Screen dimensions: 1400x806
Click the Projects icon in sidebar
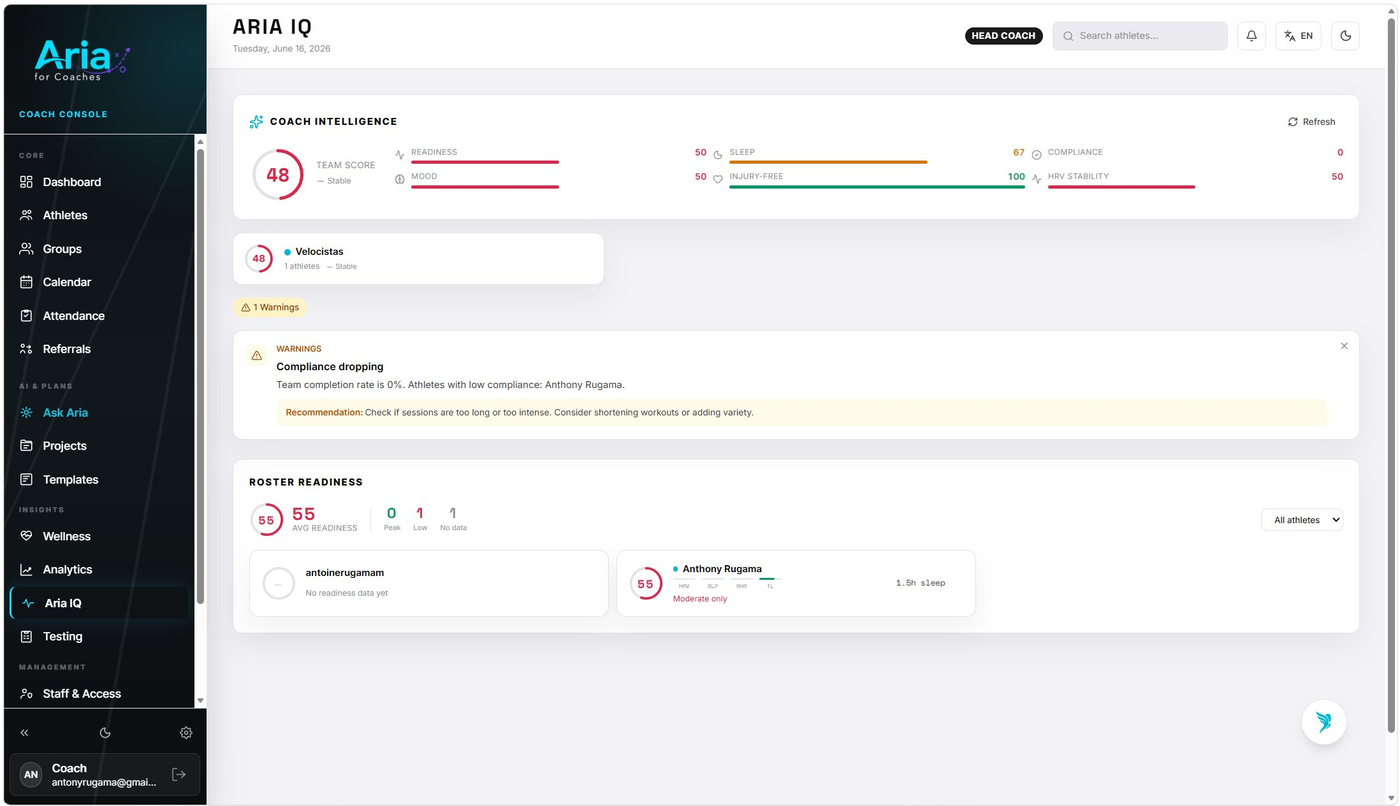(x=26, y=446)
